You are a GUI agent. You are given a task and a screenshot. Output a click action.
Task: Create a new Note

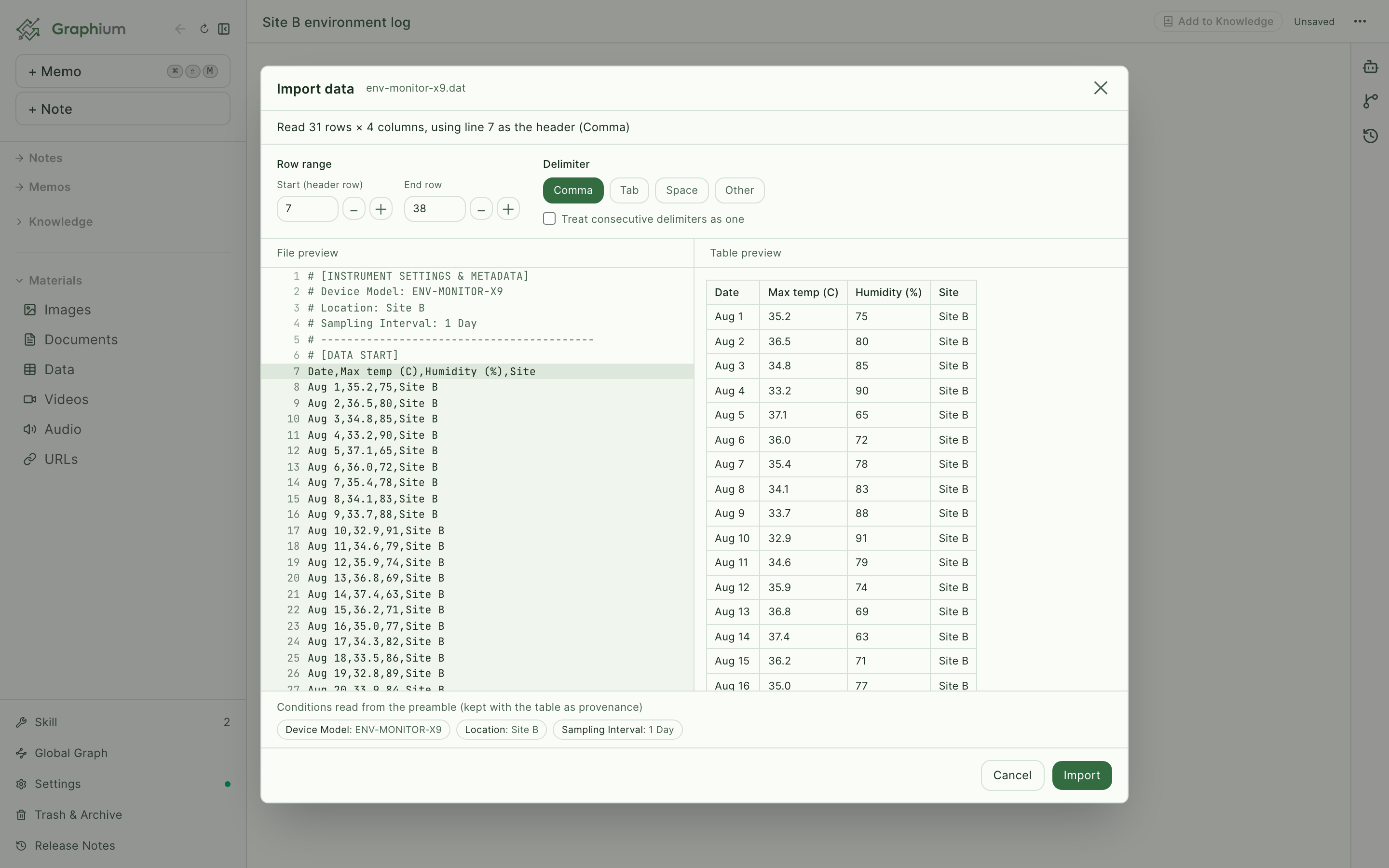tap(123, 109)
